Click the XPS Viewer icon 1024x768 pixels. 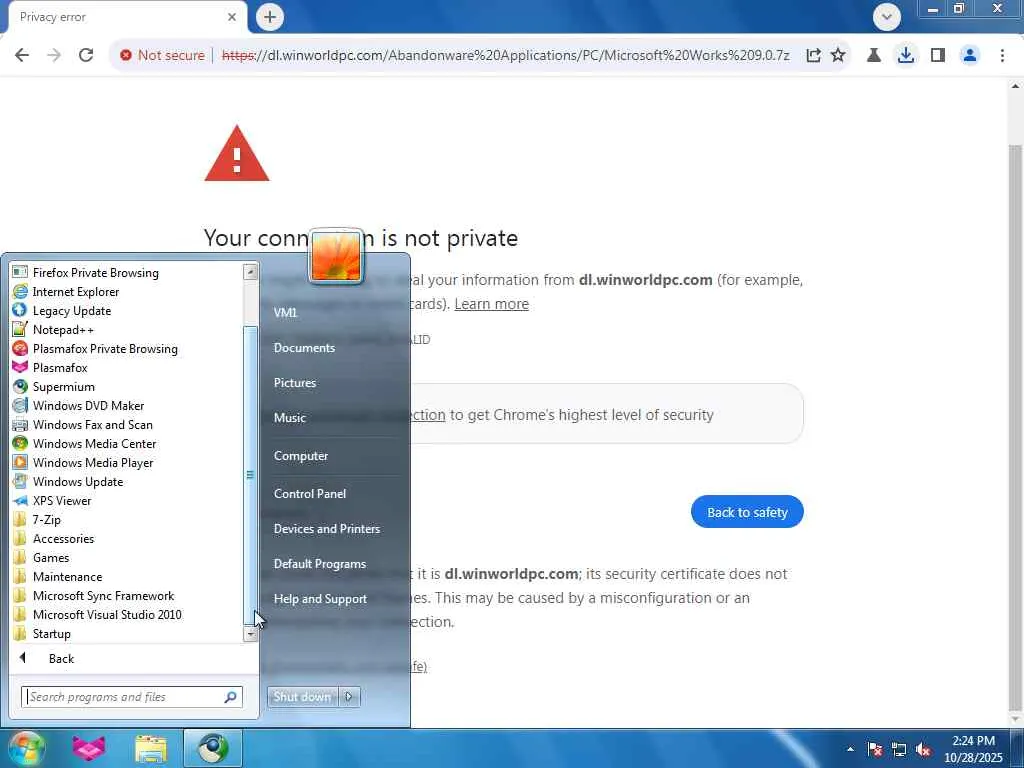[x=20, y=500]
